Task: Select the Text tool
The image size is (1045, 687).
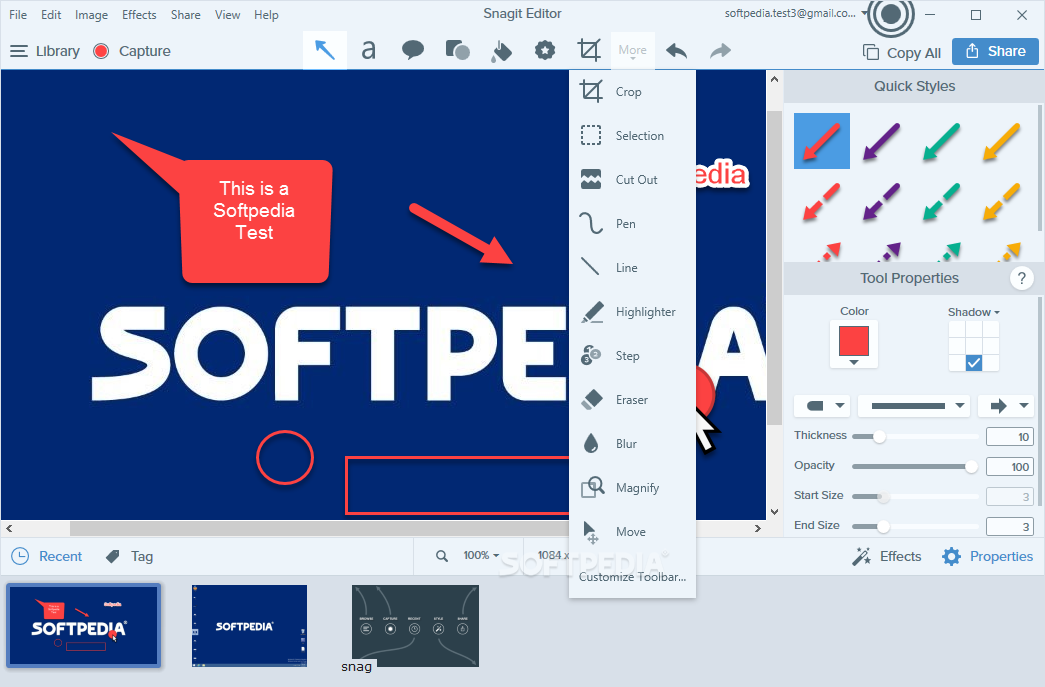Action: (369, 50)
